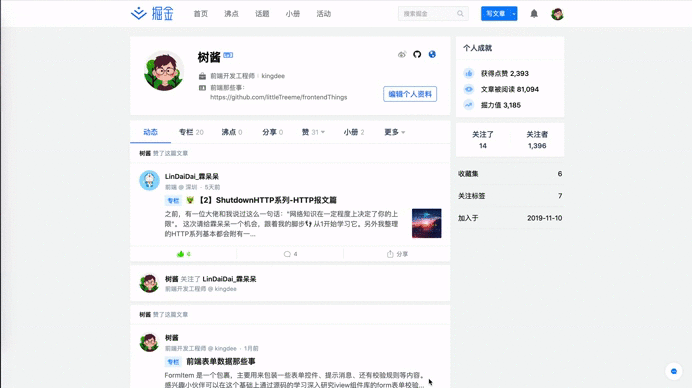Go to the 首页 nav item

(200, 14)
